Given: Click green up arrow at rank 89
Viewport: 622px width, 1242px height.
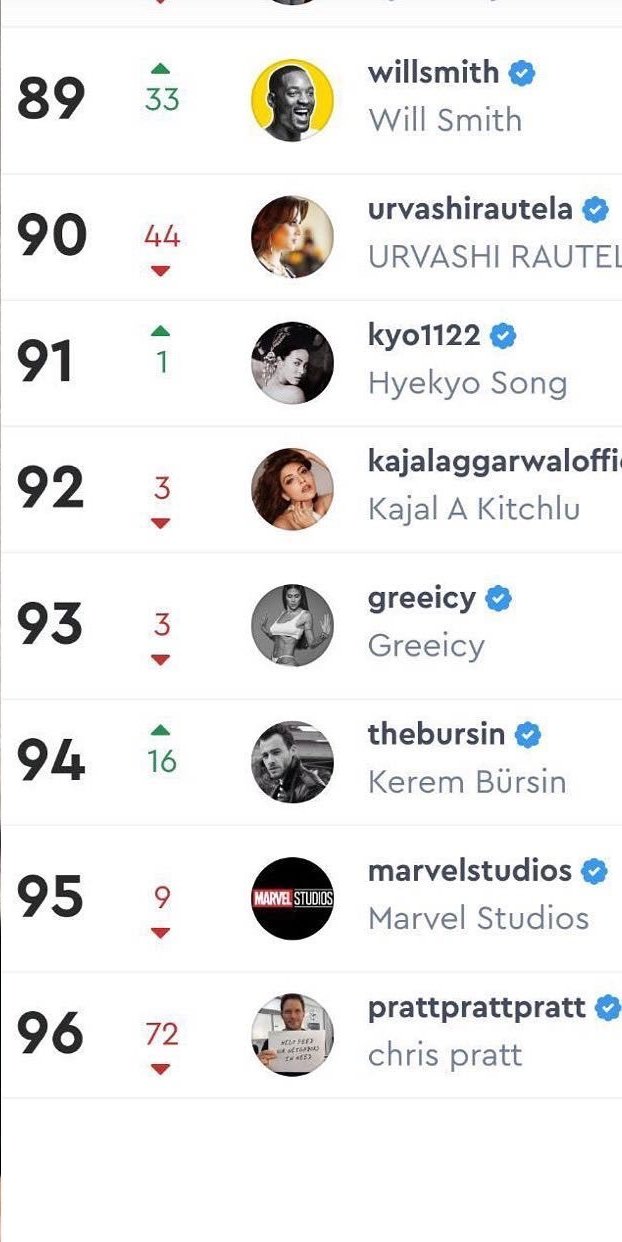Looking at the screenshot, I should point(160,69).
